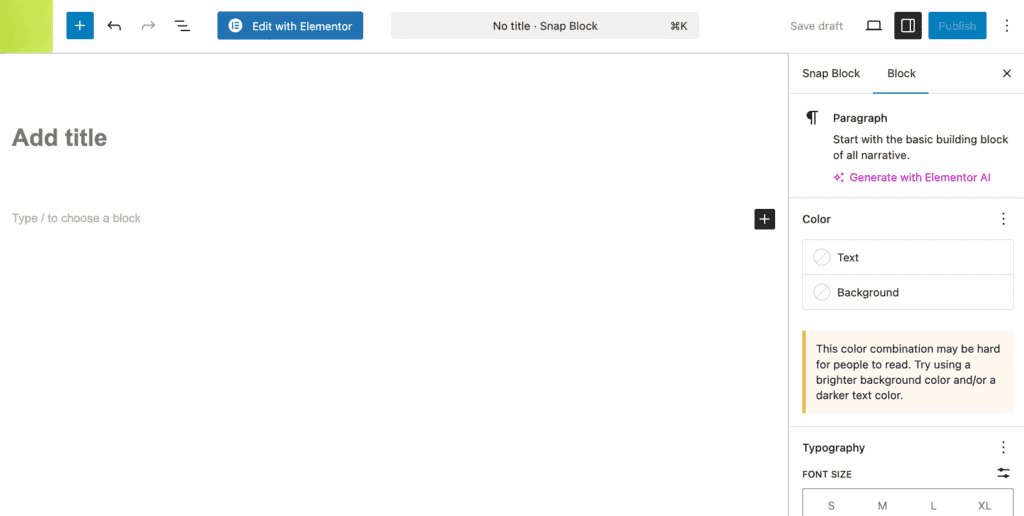Toggle the Settings sidebar panel
The width and height of the screenshot is (1024, 516).
(908, 26)
